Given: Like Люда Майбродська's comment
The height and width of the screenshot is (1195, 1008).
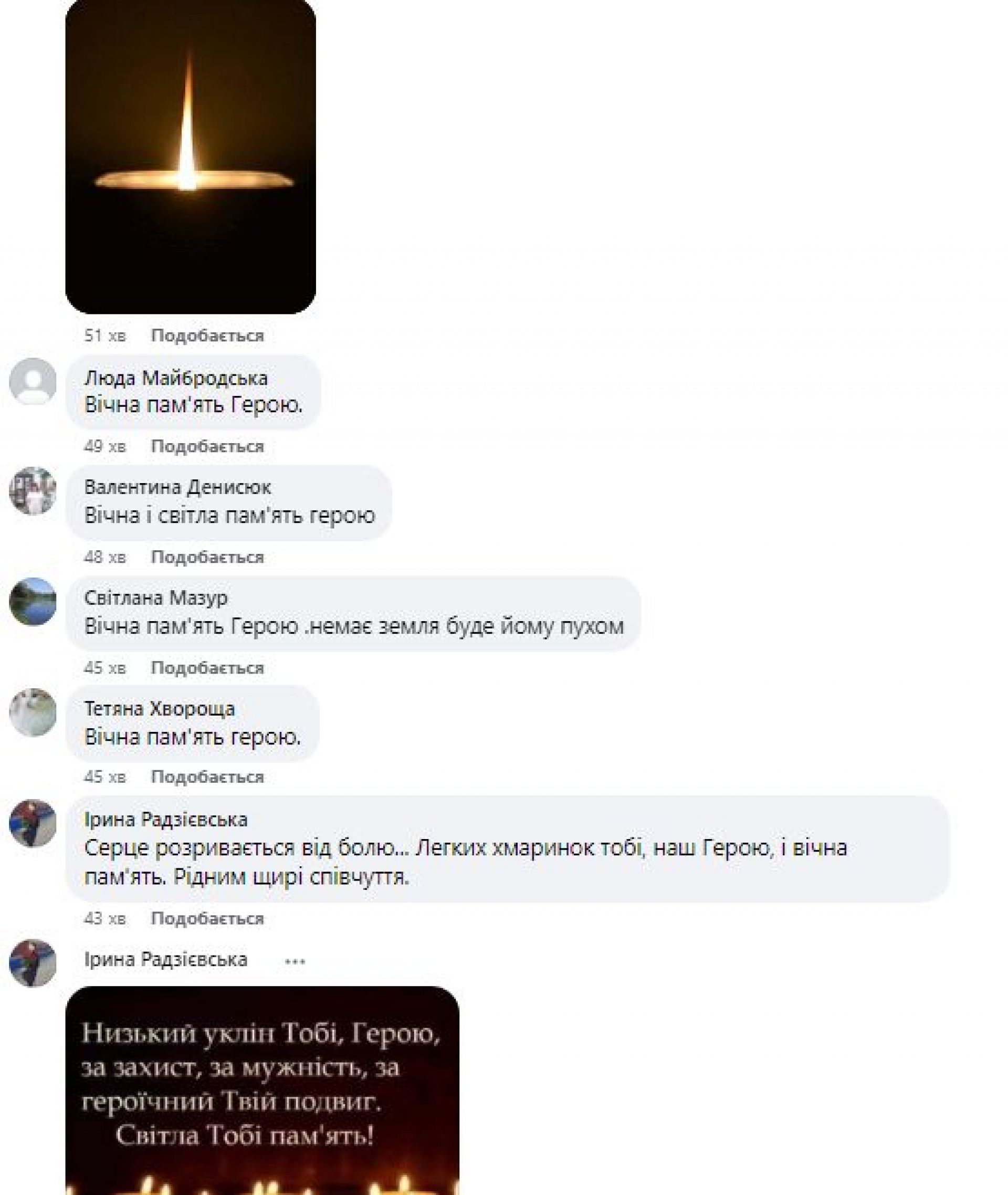Looking at the screenshot, I should click(x=207, y=446).
